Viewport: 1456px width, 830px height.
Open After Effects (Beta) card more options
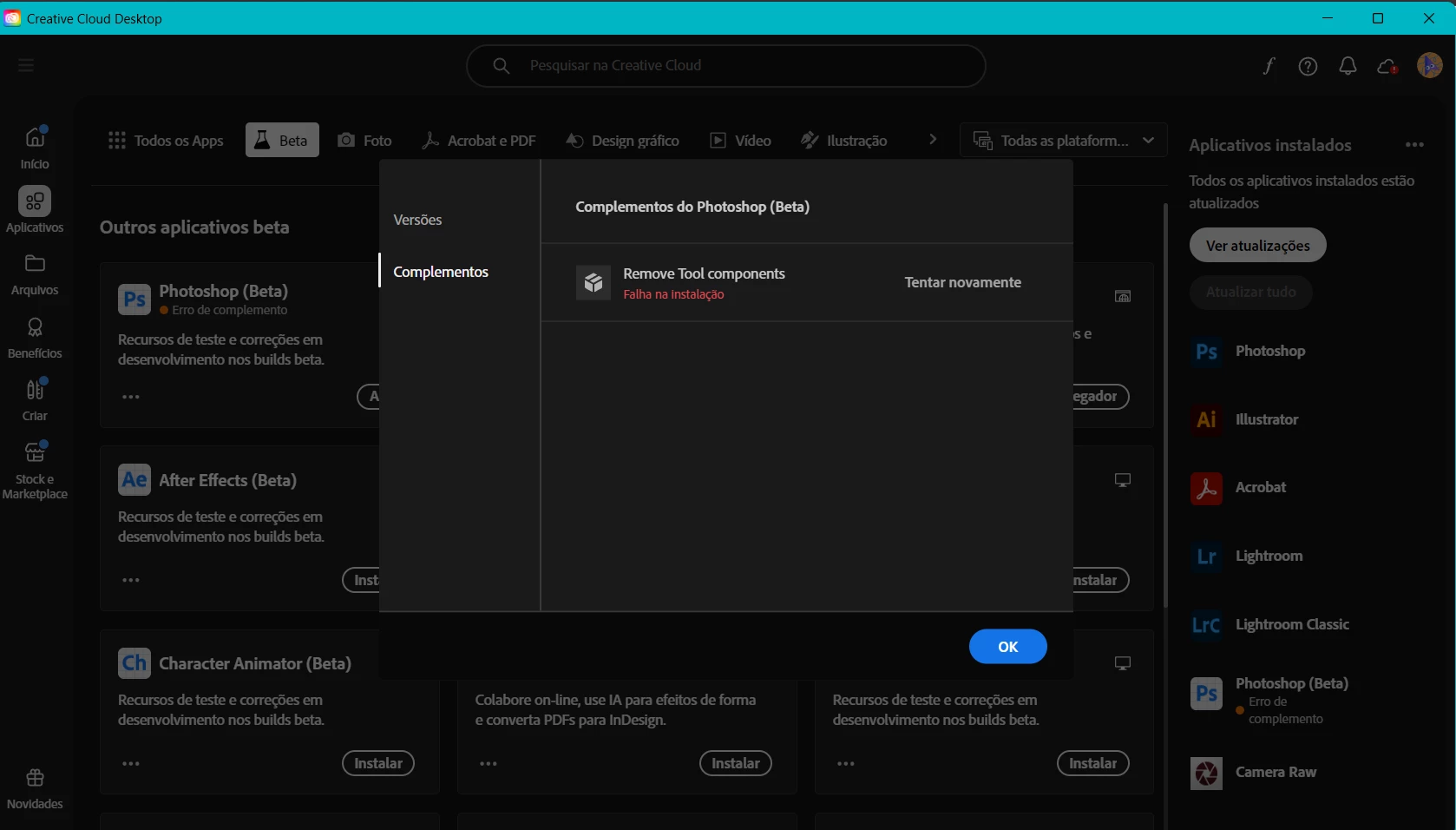coord(131,580)
